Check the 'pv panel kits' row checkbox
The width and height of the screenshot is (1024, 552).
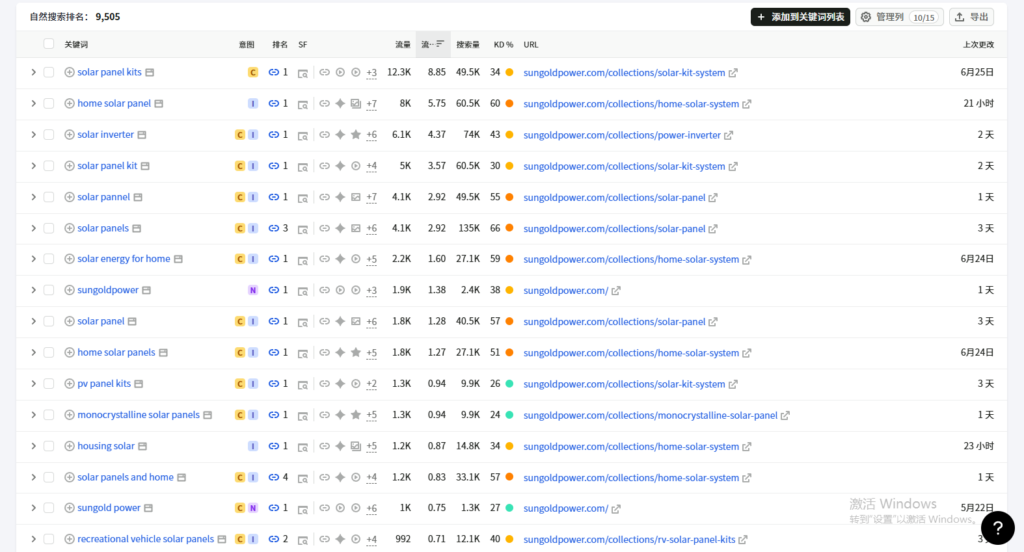[48, 384]
